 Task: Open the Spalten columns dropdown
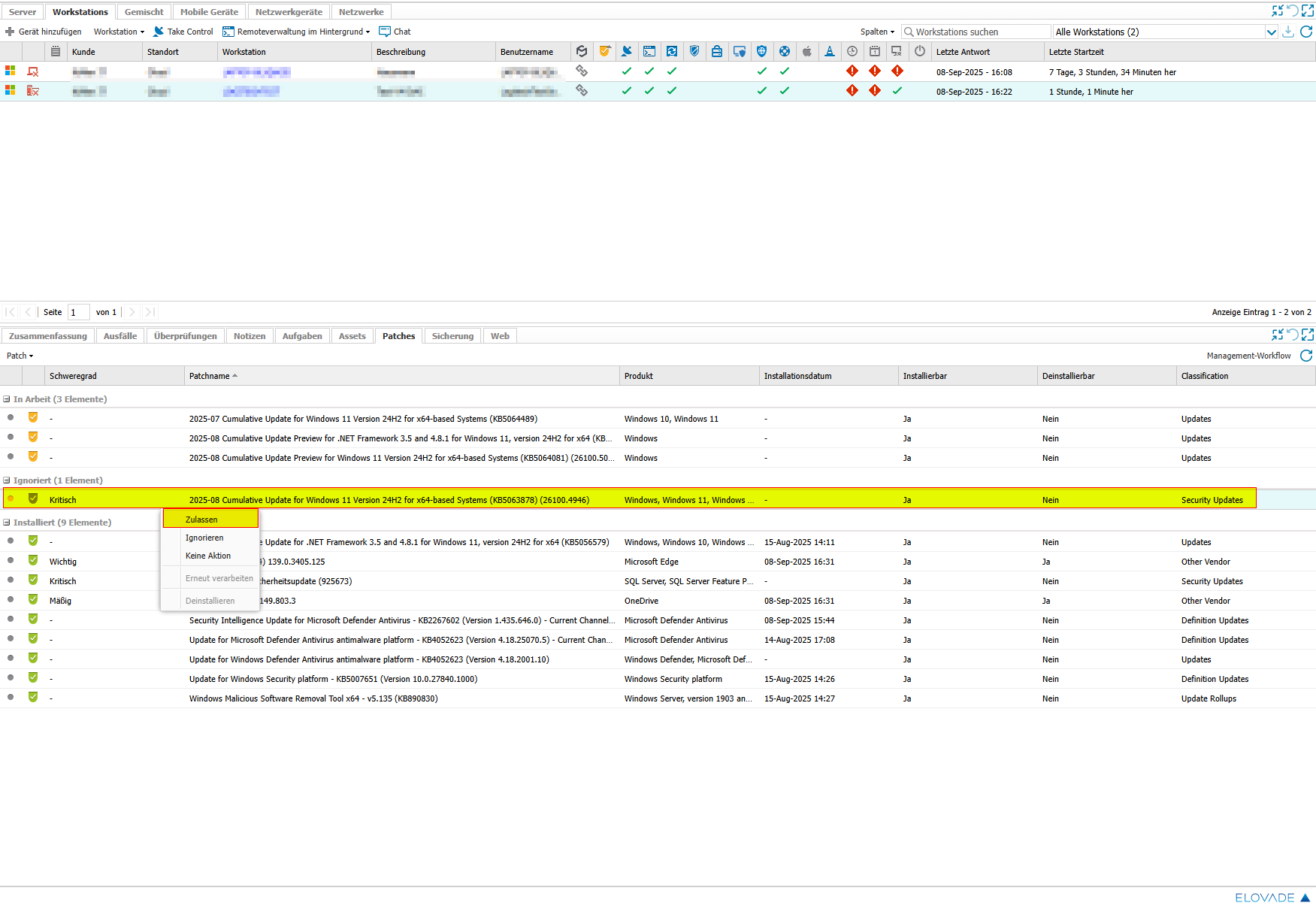coord(877,32)
